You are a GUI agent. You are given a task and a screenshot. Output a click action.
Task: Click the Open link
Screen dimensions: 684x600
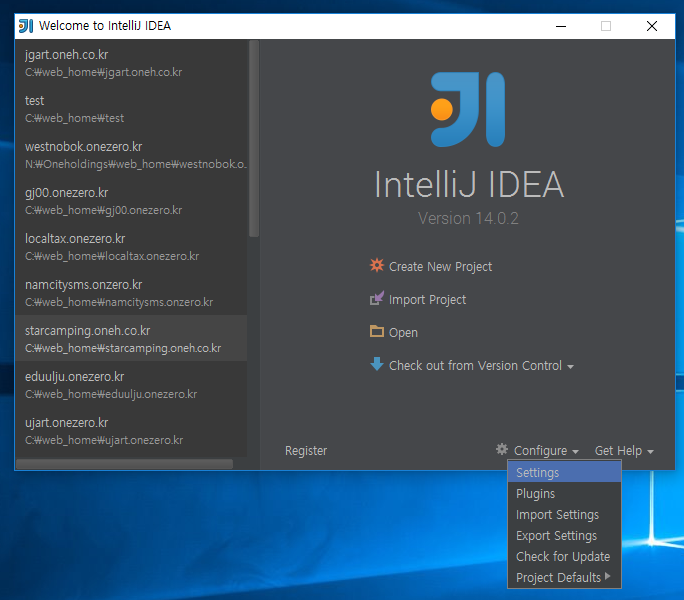pyautogui.click(x=403, y=333)
